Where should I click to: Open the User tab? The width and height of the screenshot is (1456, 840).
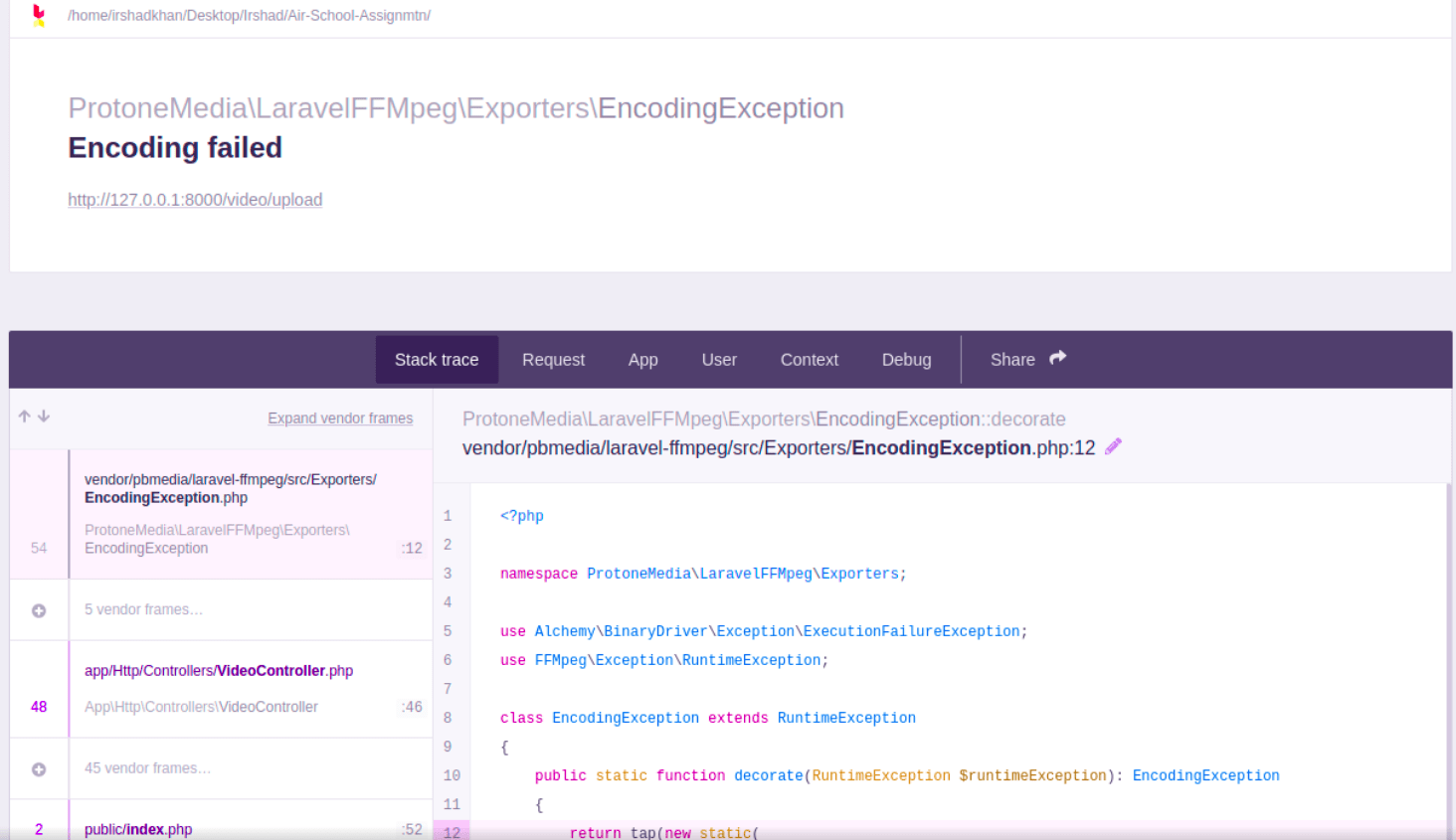[719, 360]
